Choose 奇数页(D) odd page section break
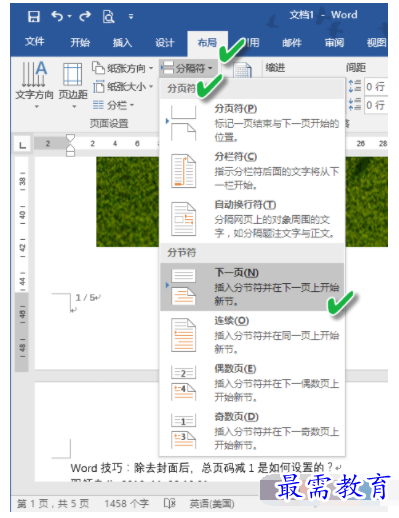This screenshot has width=399, height=518. pyautogui.click(x=252, y=431)
